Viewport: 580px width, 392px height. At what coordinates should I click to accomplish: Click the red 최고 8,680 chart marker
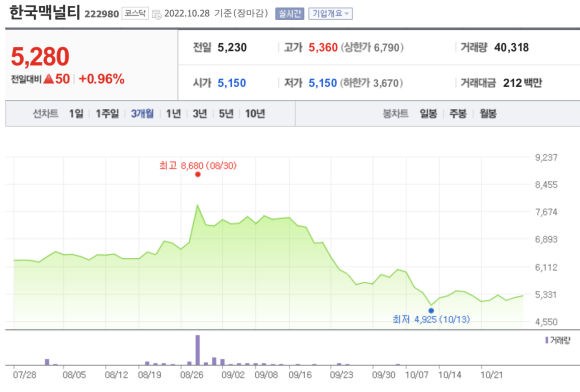(198, 174)
